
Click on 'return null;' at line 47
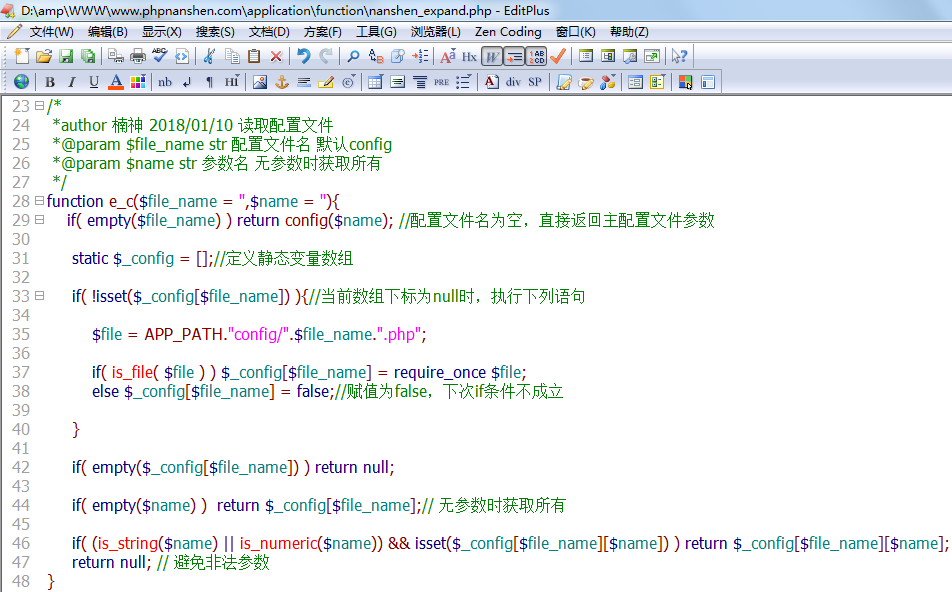110,562
